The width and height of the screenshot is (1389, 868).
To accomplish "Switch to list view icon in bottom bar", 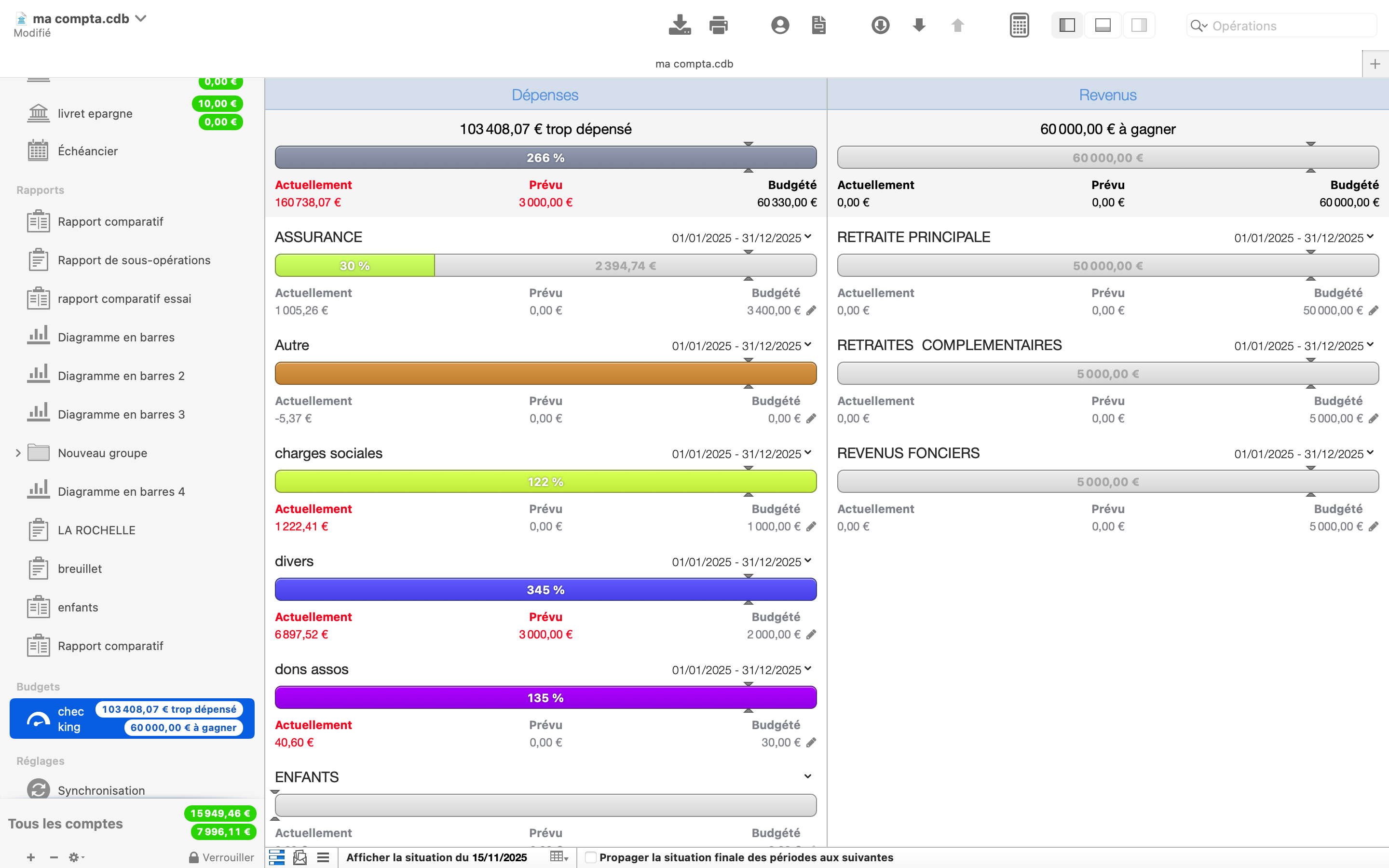I will point(323,857).
